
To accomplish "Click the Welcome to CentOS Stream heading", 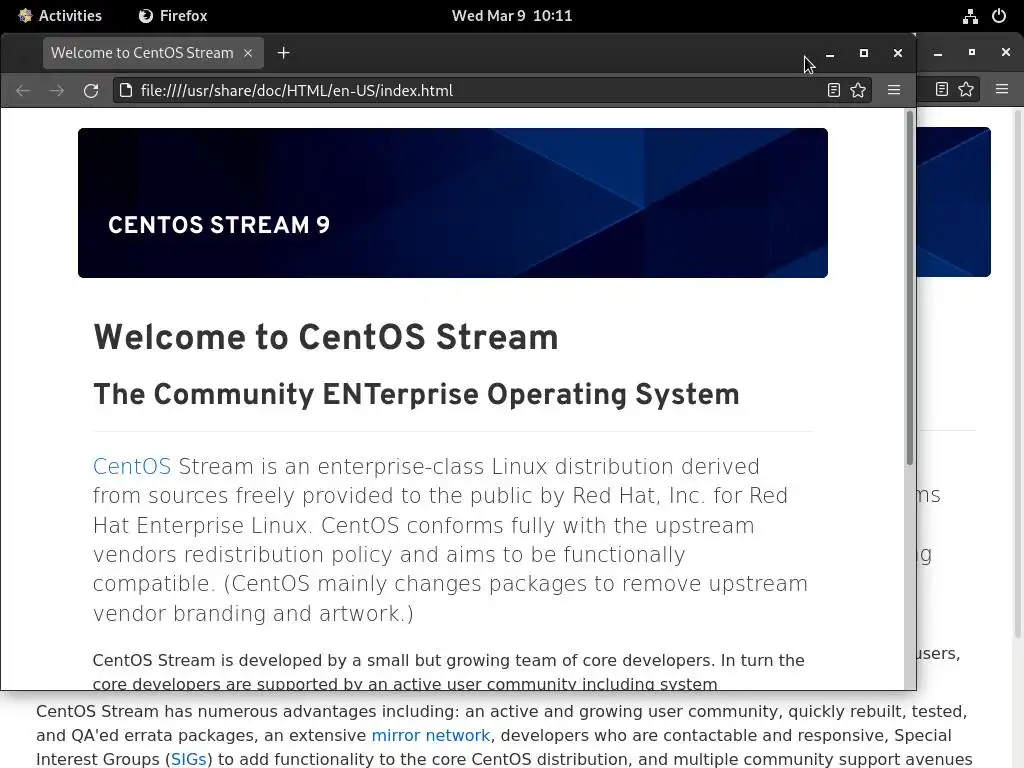I will pos(326,338).
